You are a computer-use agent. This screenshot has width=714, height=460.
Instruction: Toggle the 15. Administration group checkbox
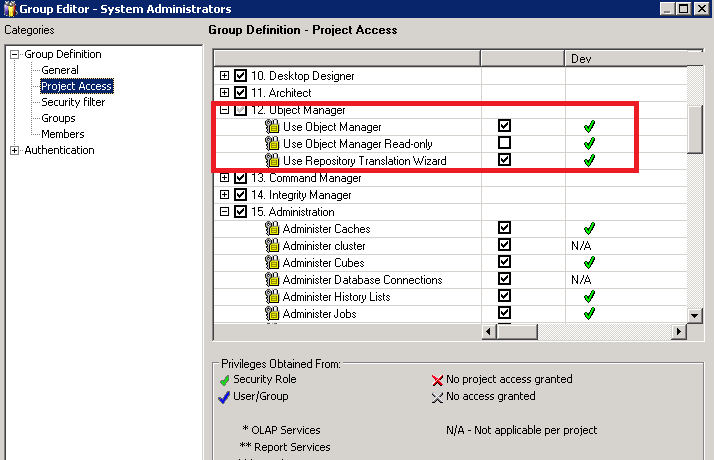tap(240, 212)
